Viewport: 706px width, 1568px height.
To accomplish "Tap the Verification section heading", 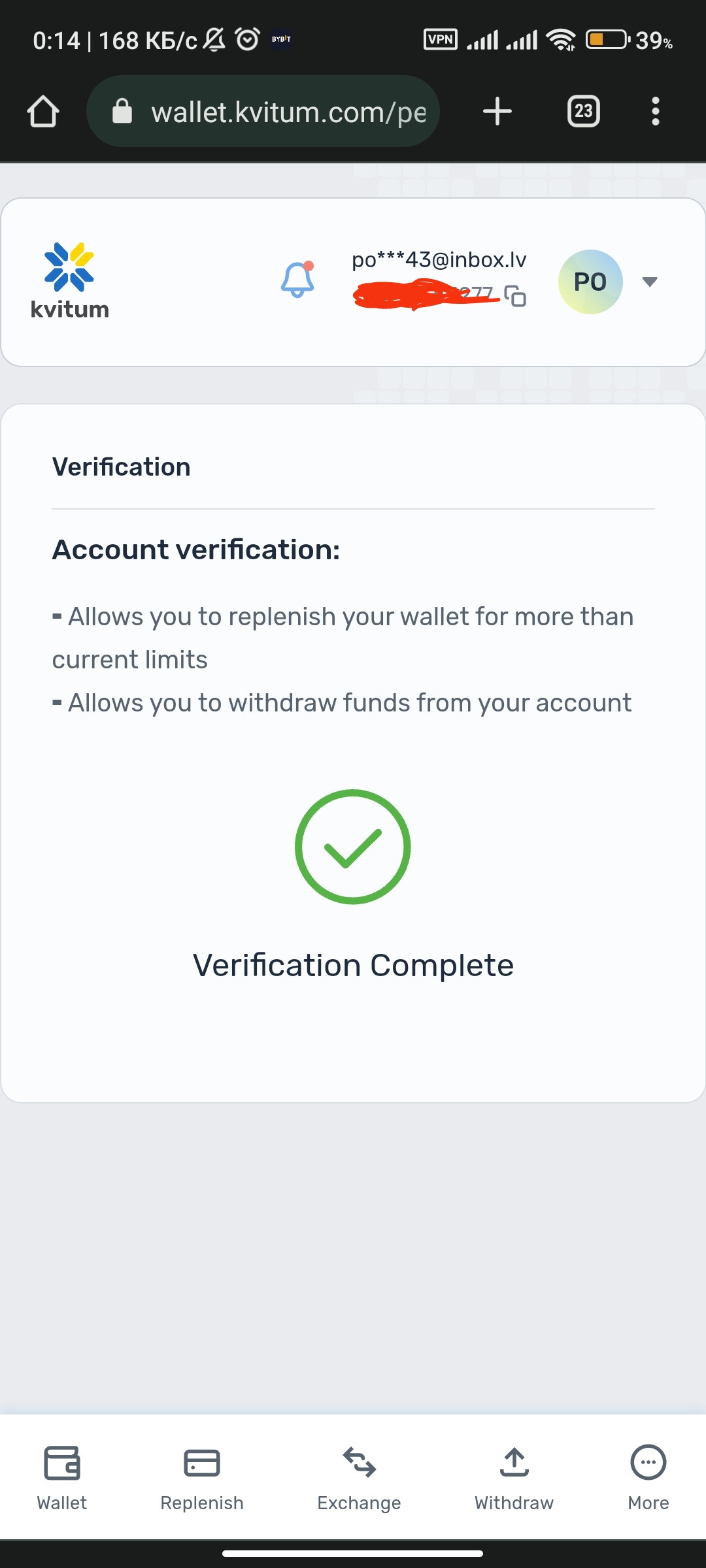I will pos(122,467).
